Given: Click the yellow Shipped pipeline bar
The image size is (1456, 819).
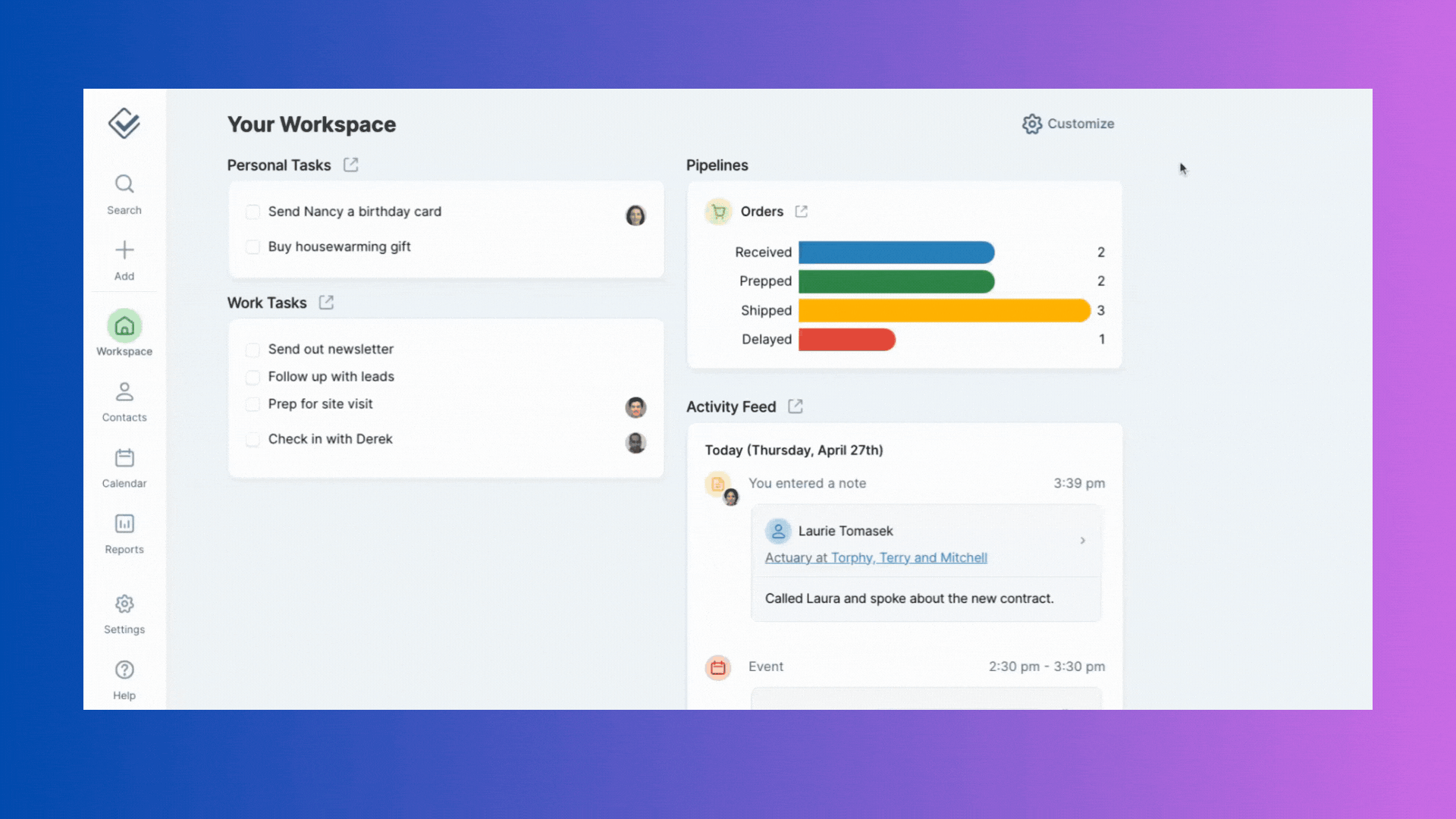Looking at the screenshot, I should (x=943, y=310).
